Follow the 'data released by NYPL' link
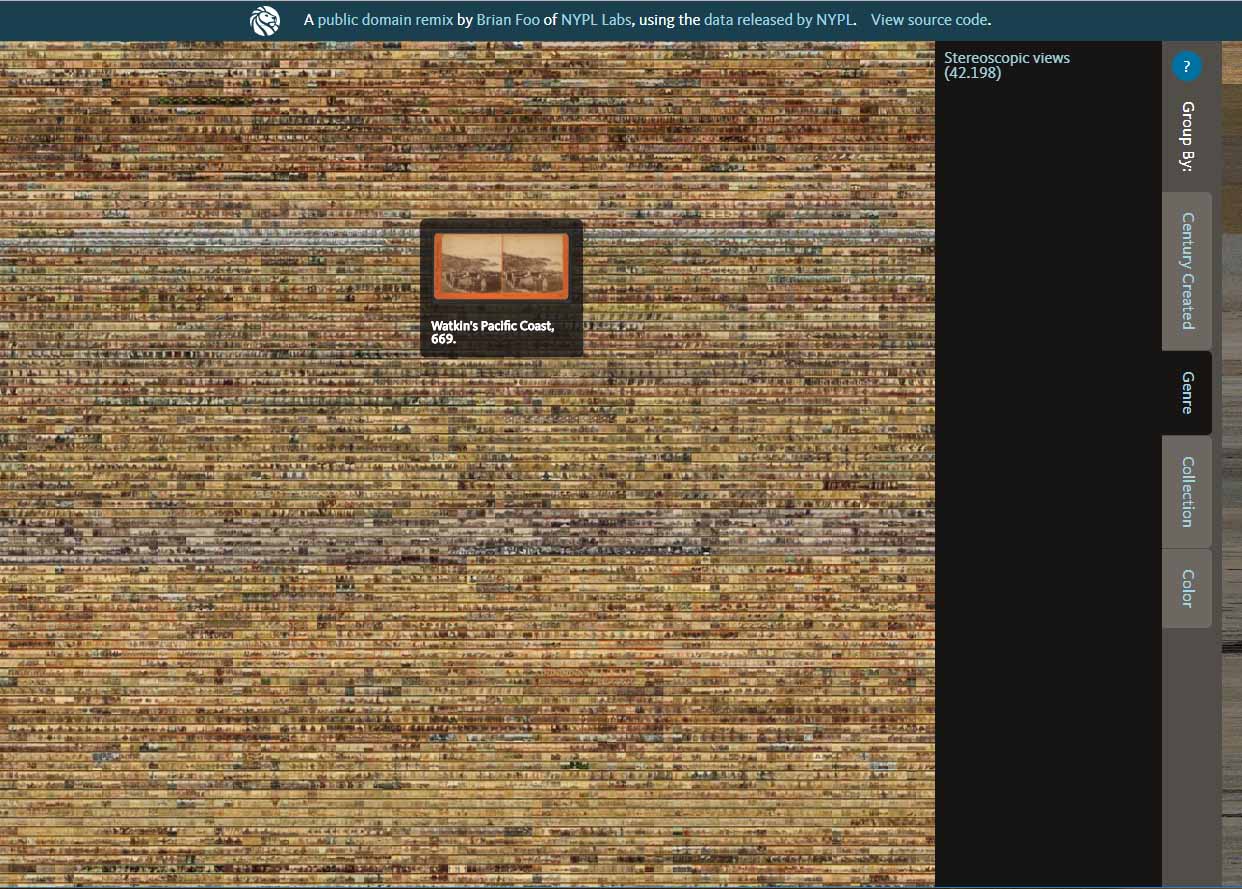 [x=779, y=20]
